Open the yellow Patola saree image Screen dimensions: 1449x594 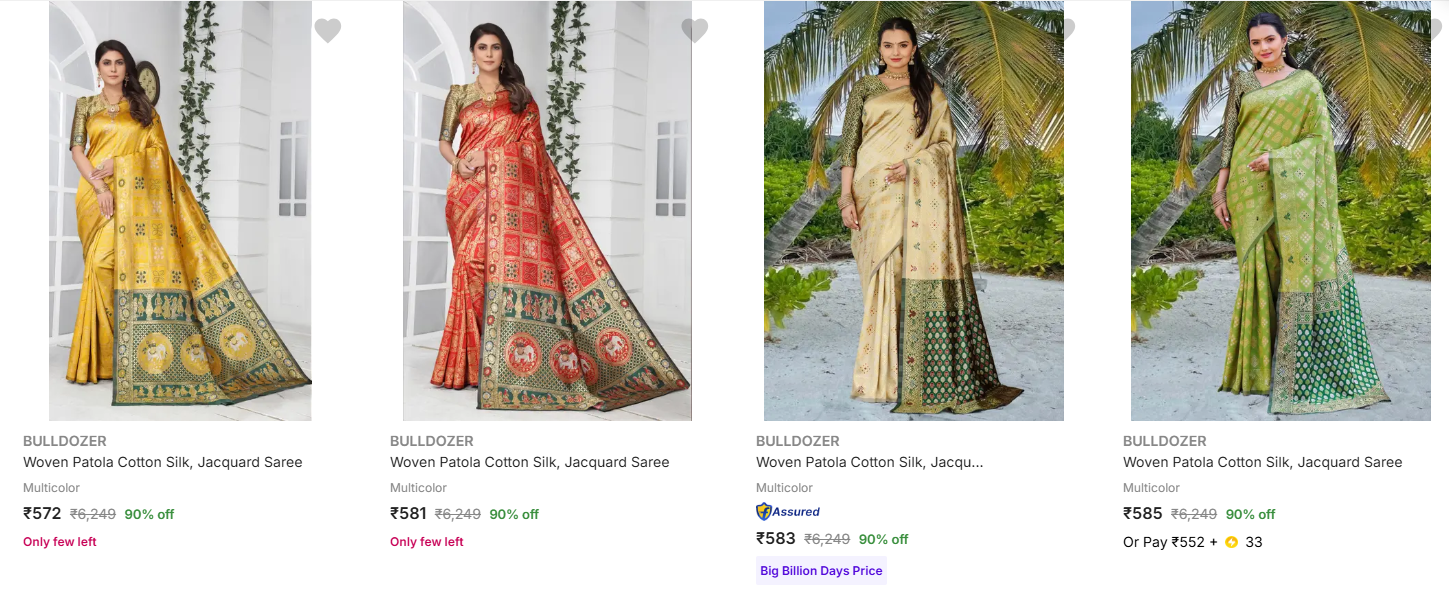[x=180, y=210]
